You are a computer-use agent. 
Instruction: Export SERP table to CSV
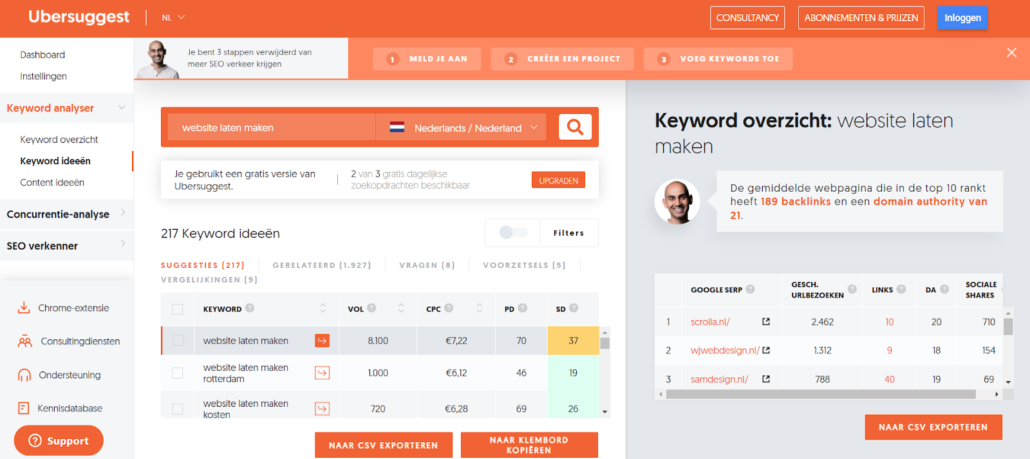pyautogui.click(x=933, y=427)
